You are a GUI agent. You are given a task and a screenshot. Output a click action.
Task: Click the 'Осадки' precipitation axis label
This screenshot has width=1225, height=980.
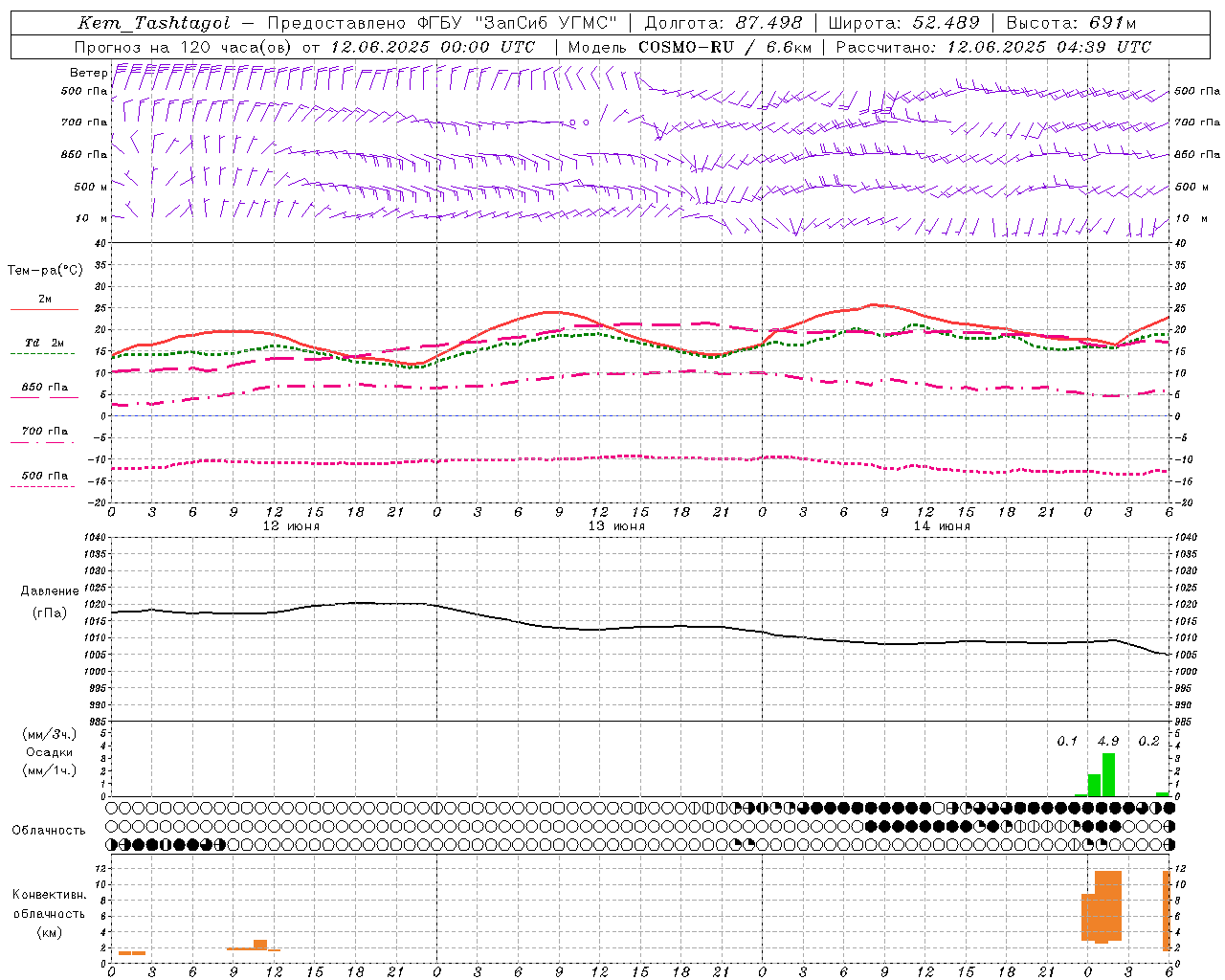[49, 752]
